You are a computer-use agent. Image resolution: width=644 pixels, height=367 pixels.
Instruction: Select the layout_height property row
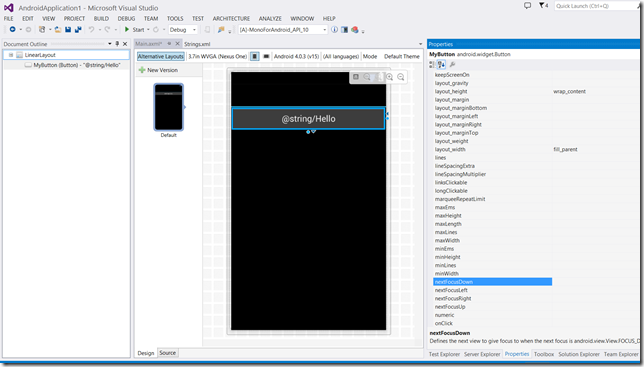(x=536, y=92)
